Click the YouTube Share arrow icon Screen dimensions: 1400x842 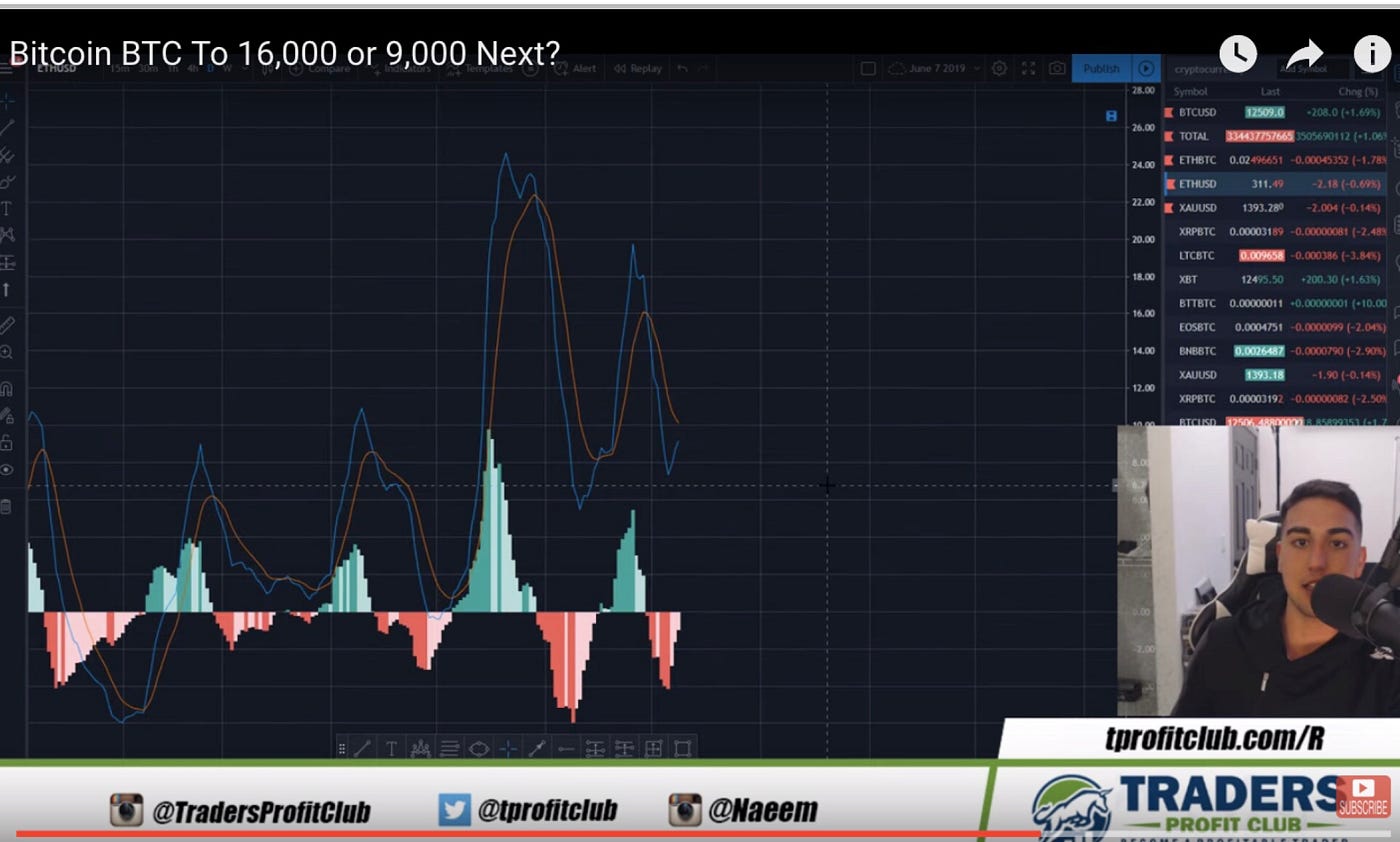pos(1304,53)
